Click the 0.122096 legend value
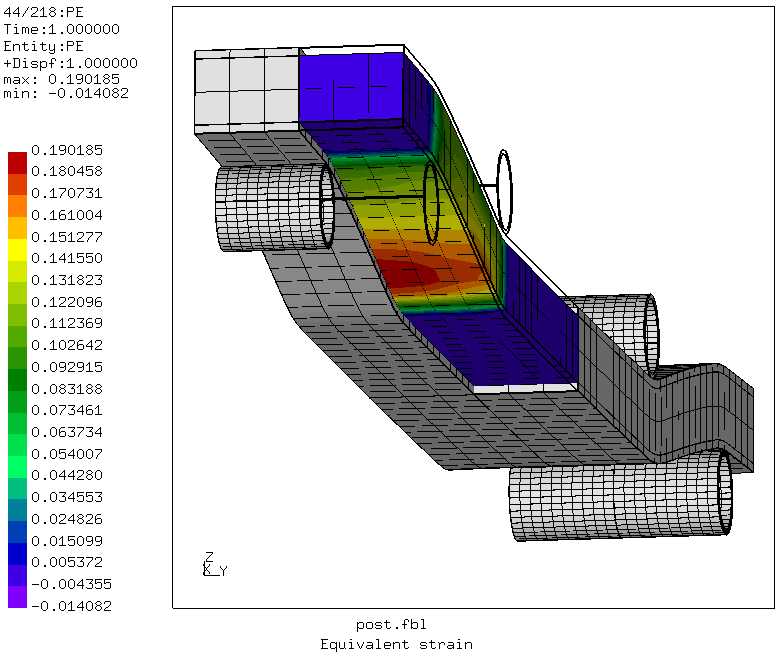Screen dimensions: 784x672 (x=67, y=302)
